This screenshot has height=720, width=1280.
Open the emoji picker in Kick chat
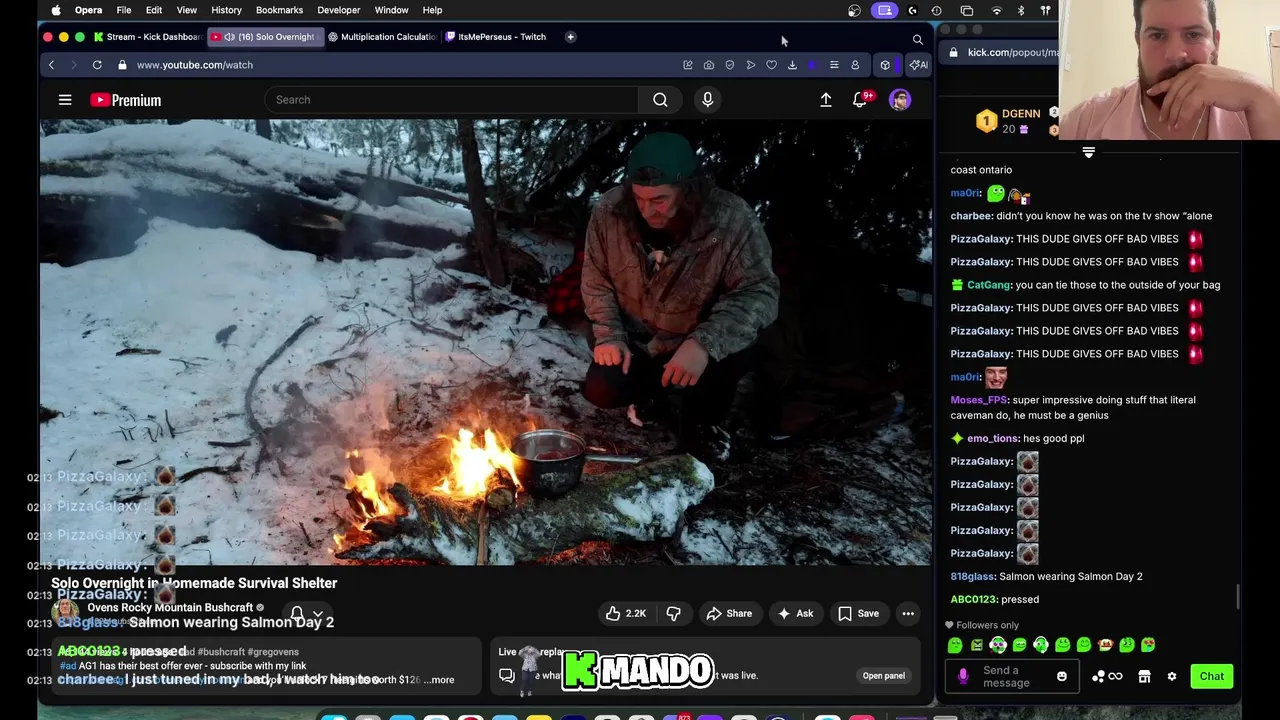point(1062,677)
